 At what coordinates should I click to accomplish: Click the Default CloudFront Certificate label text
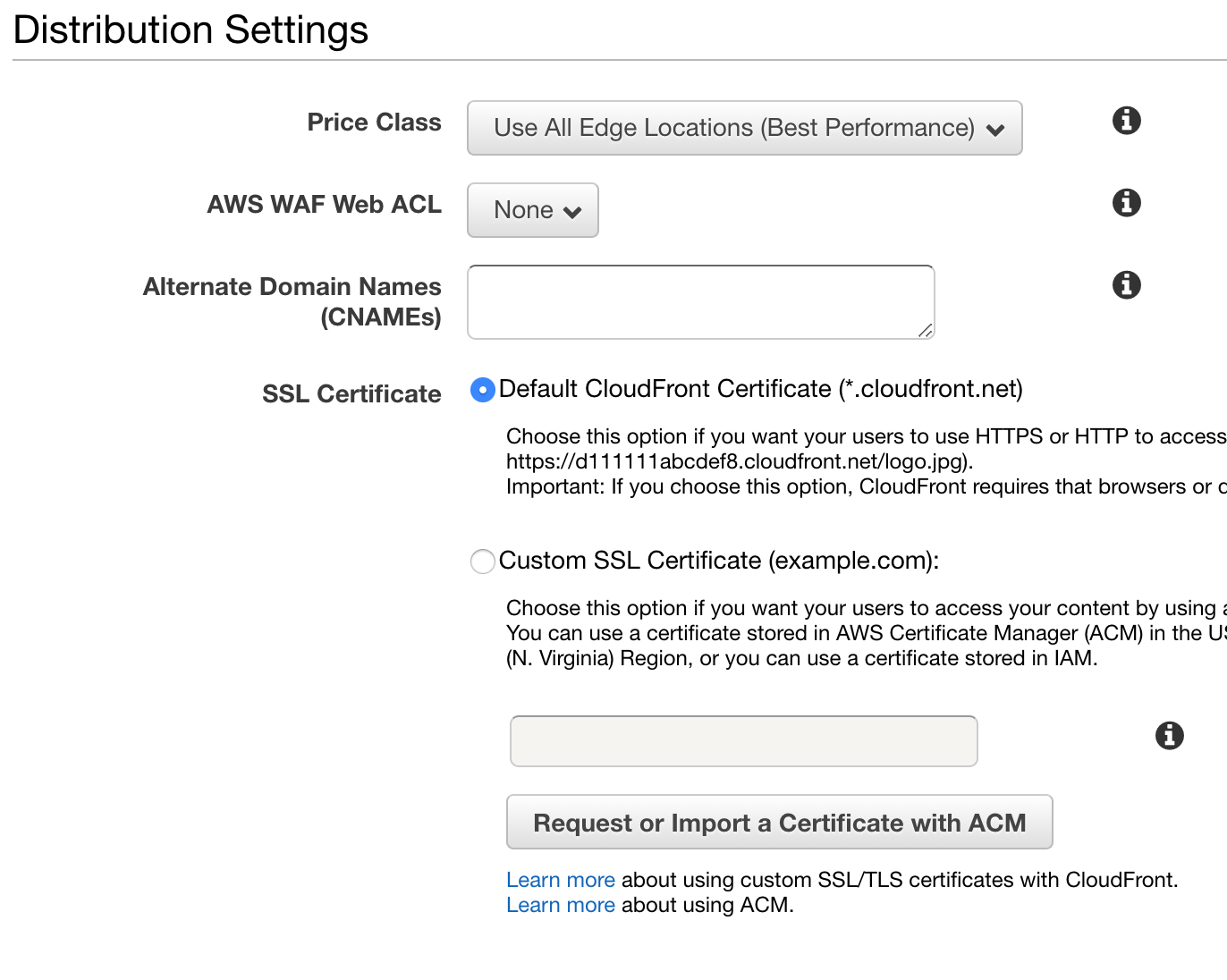tap(762, 389)
